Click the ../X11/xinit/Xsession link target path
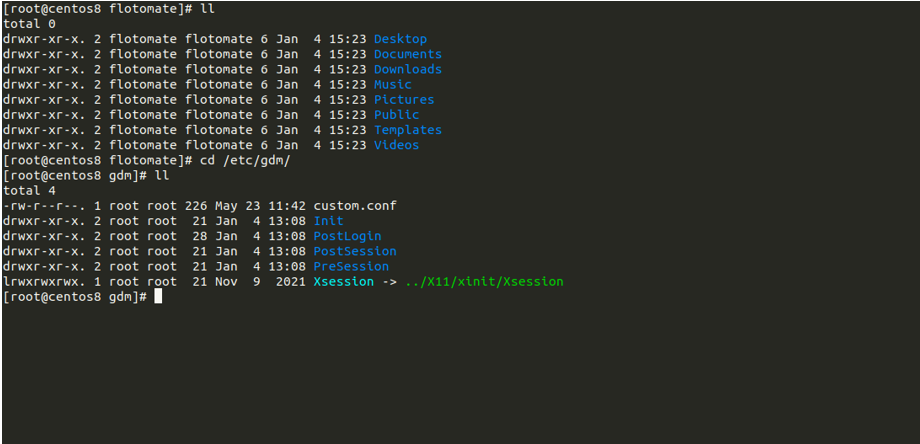The height and width of the screenshot is (444, 920). click(484, 282)
